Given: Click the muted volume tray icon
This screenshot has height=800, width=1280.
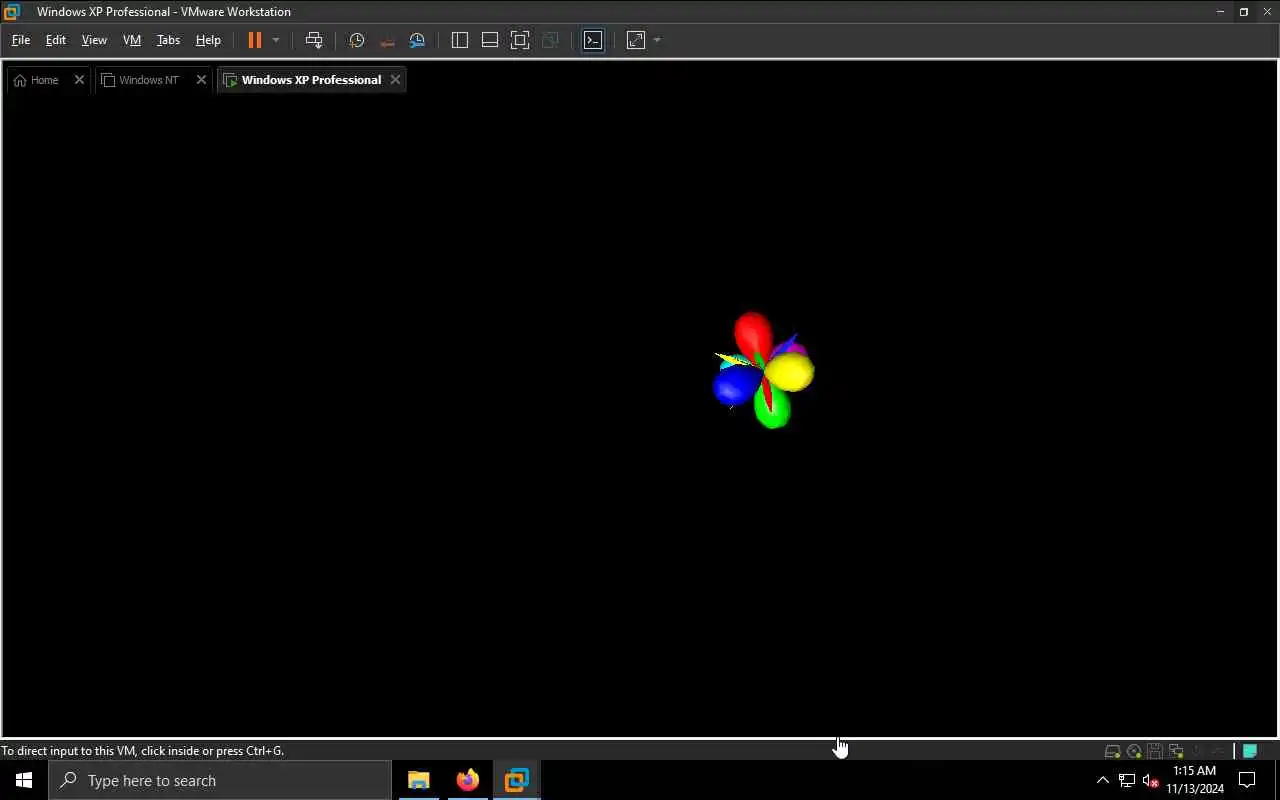Looking at the screenshot, I should [1151, 780].
